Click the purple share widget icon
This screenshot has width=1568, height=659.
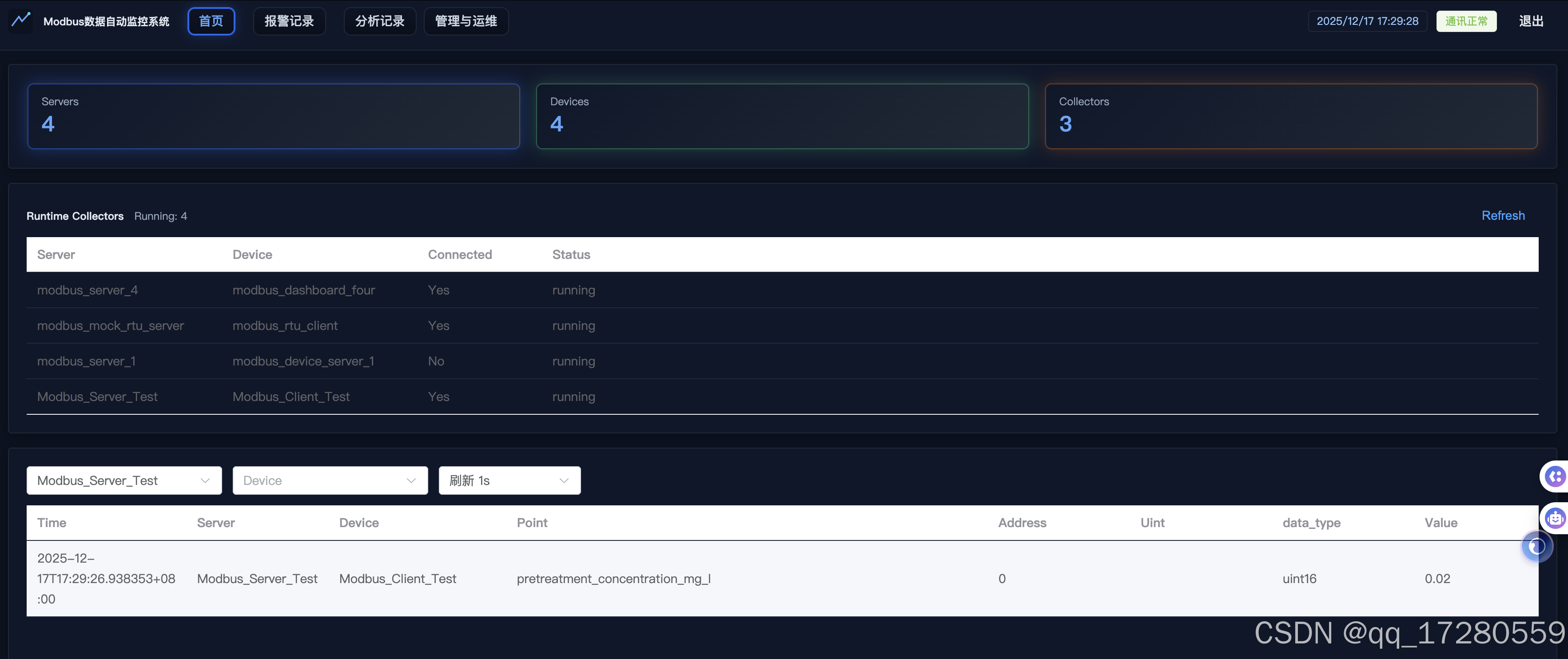(1555, 476)
